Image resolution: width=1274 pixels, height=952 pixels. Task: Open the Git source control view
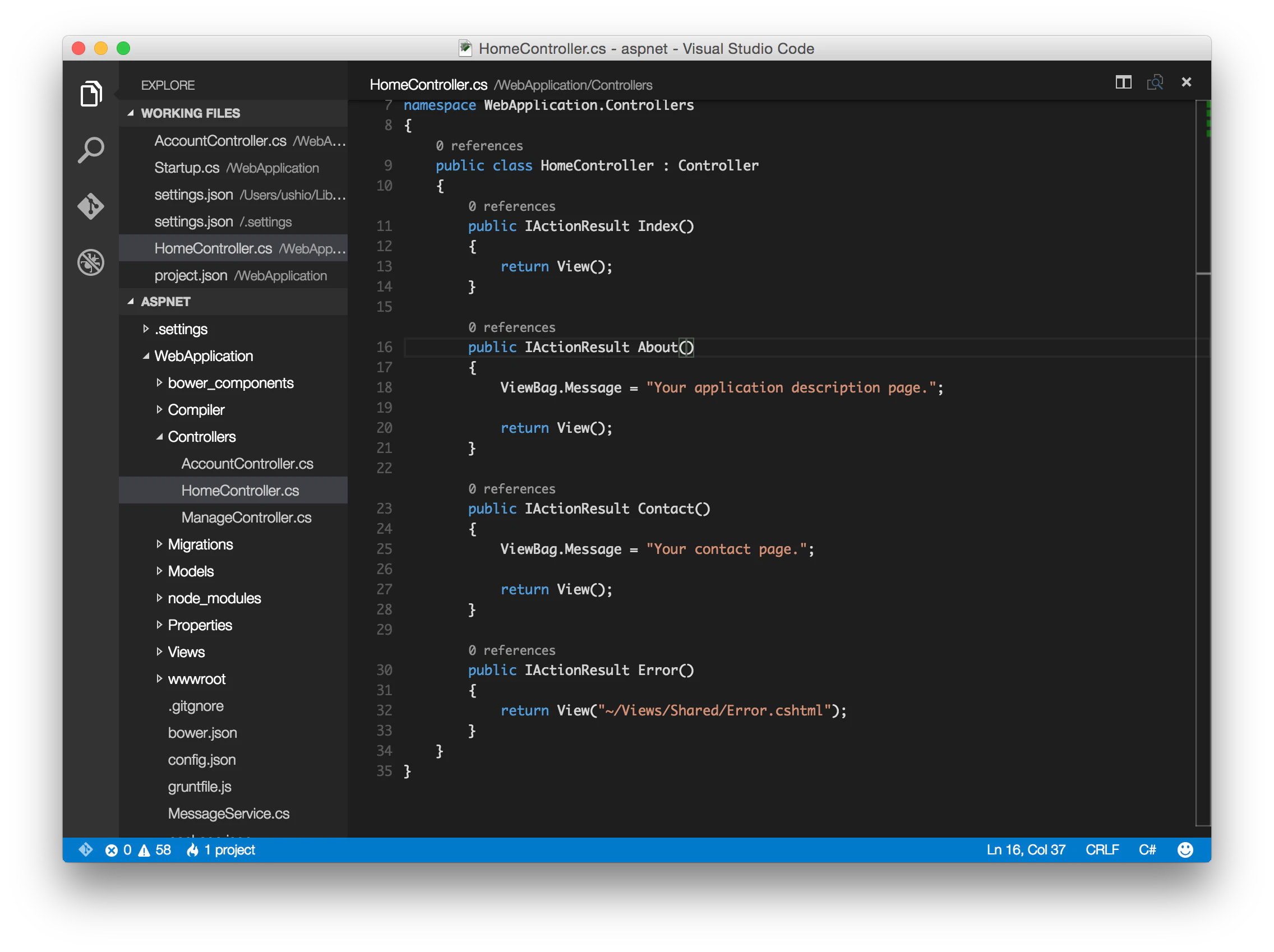pos(91,206)
